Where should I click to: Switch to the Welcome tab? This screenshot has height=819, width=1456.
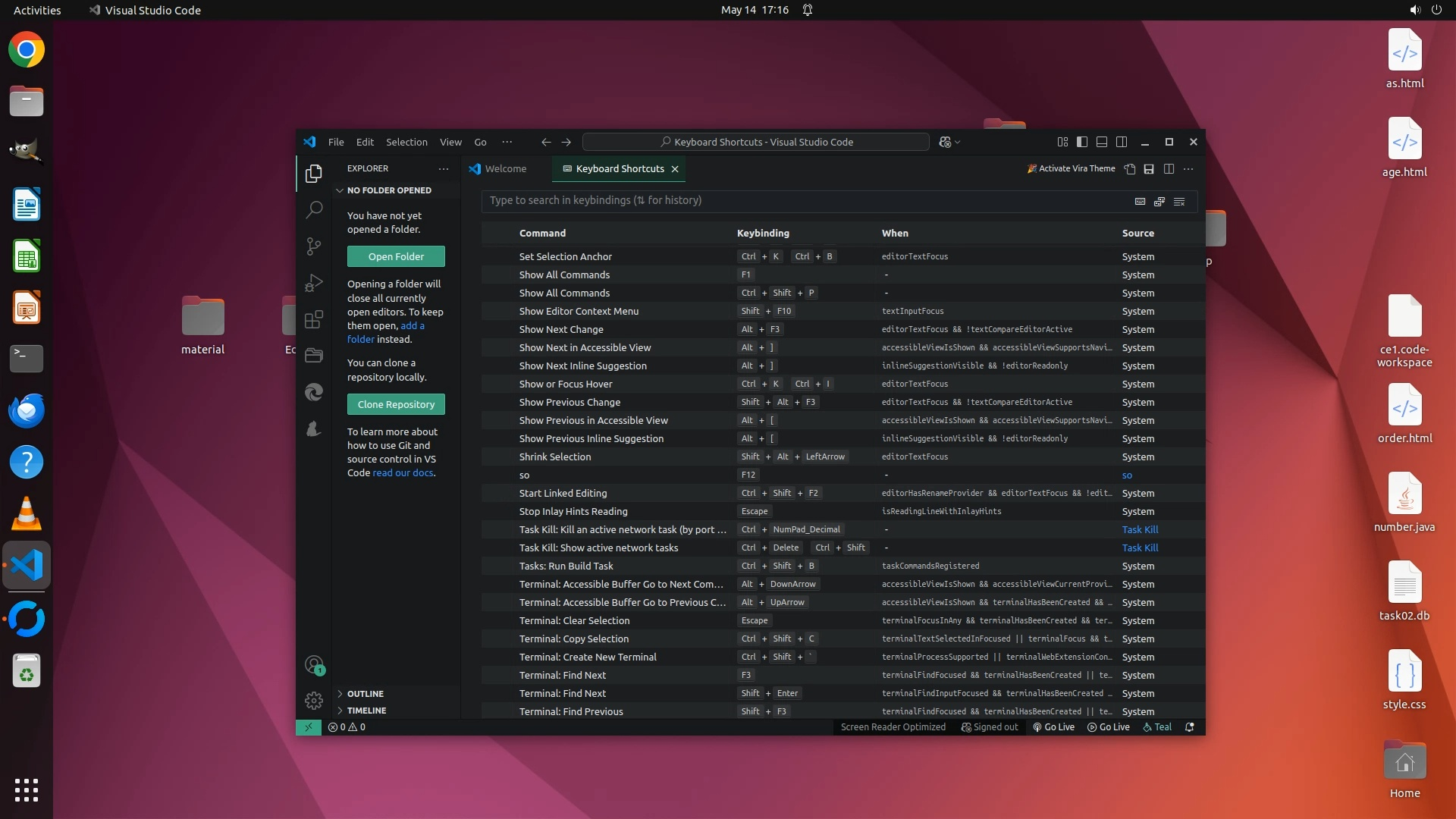(505, 168)
